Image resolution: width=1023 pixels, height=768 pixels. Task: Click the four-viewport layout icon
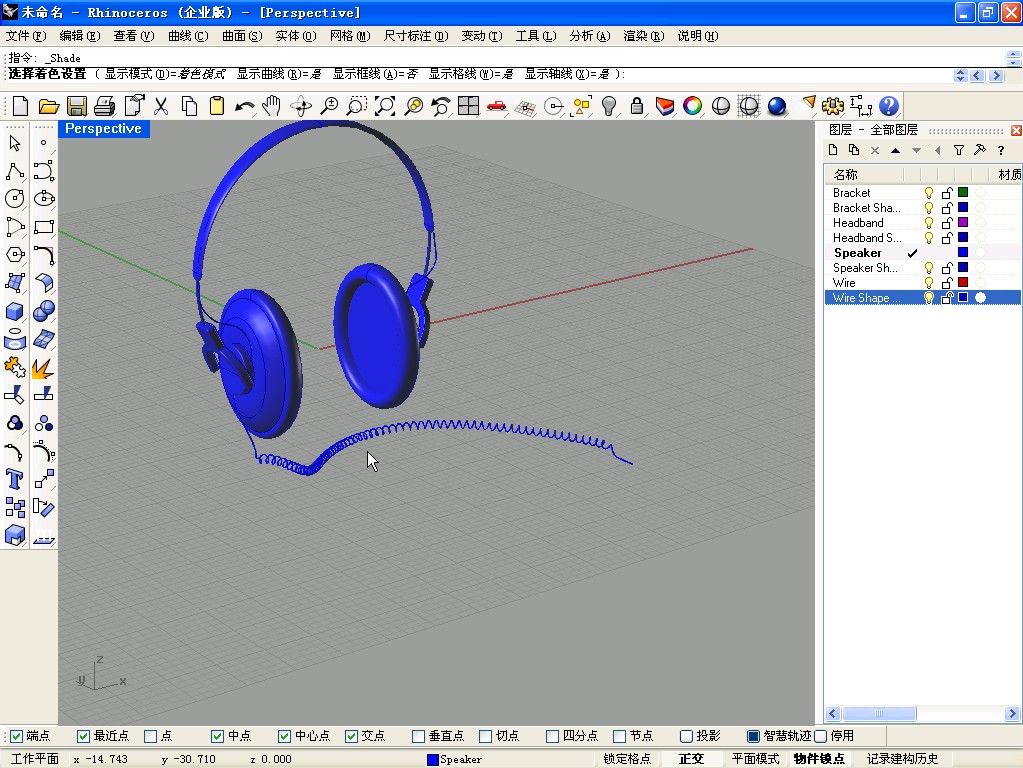pyautogui.click(x=468, y=106)
